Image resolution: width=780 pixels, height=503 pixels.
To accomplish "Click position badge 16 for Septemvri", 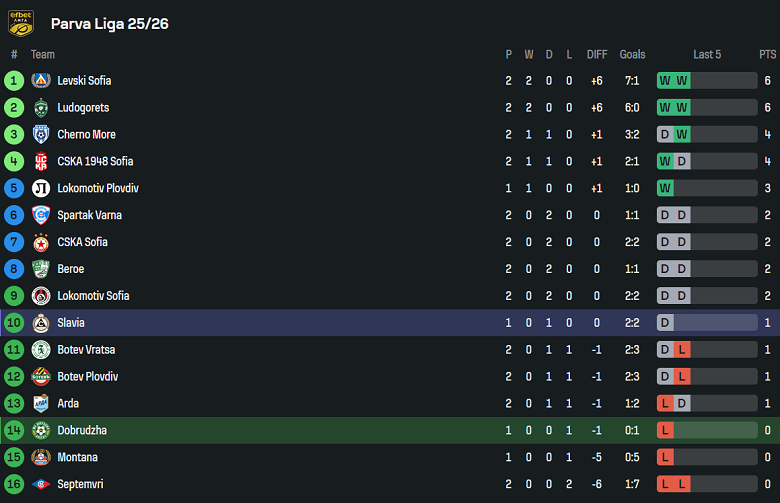I will pos(14,485).
